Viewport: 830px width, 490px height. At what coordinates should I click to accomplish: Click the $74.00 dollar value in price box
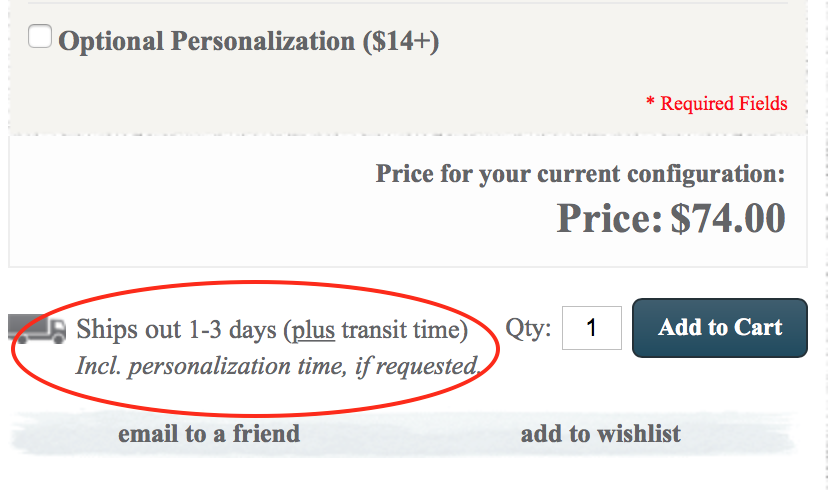click(x=728, y=218)
